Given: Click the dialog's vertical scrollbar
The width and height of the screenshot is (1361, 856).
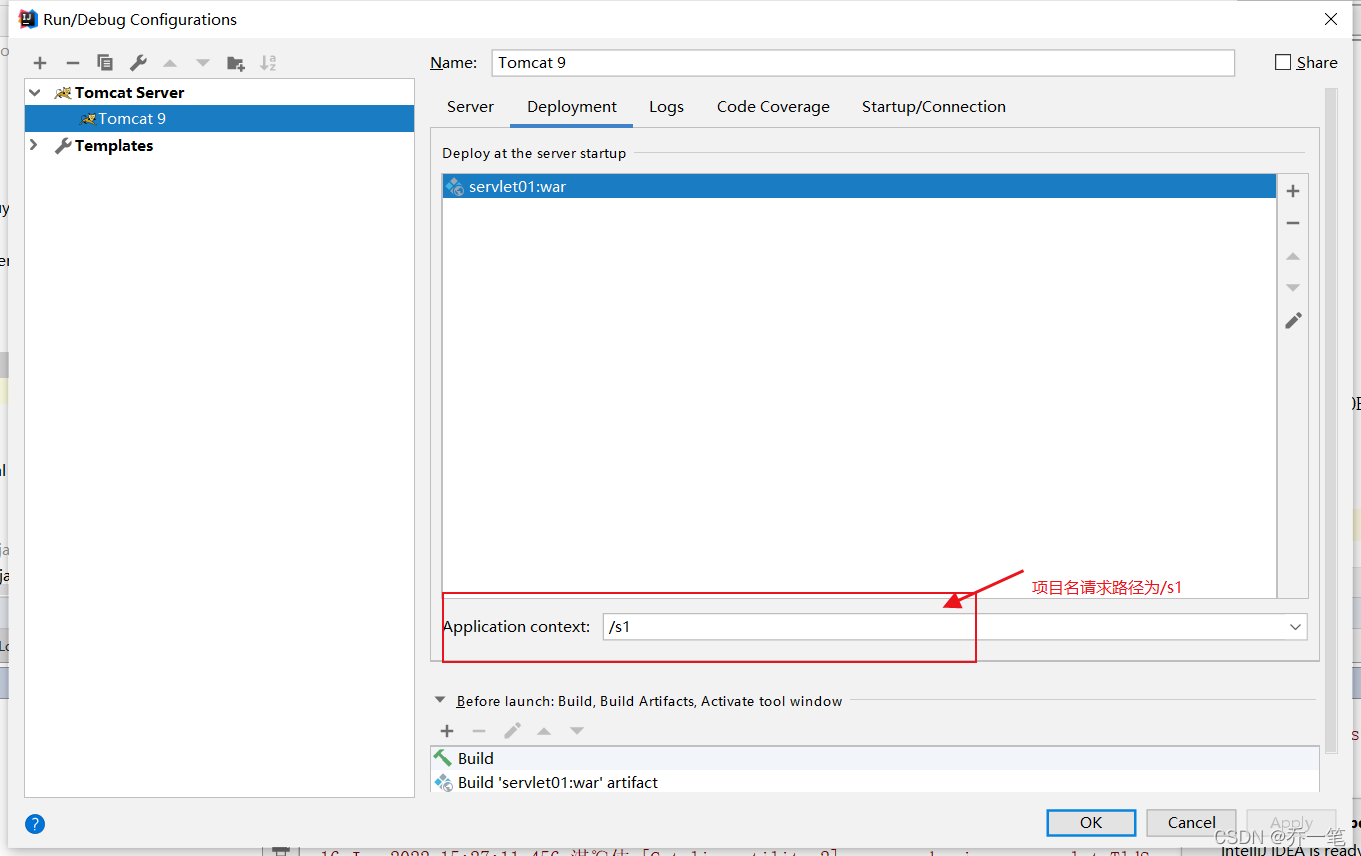Looking at the screenshot, I should 1330,420.
